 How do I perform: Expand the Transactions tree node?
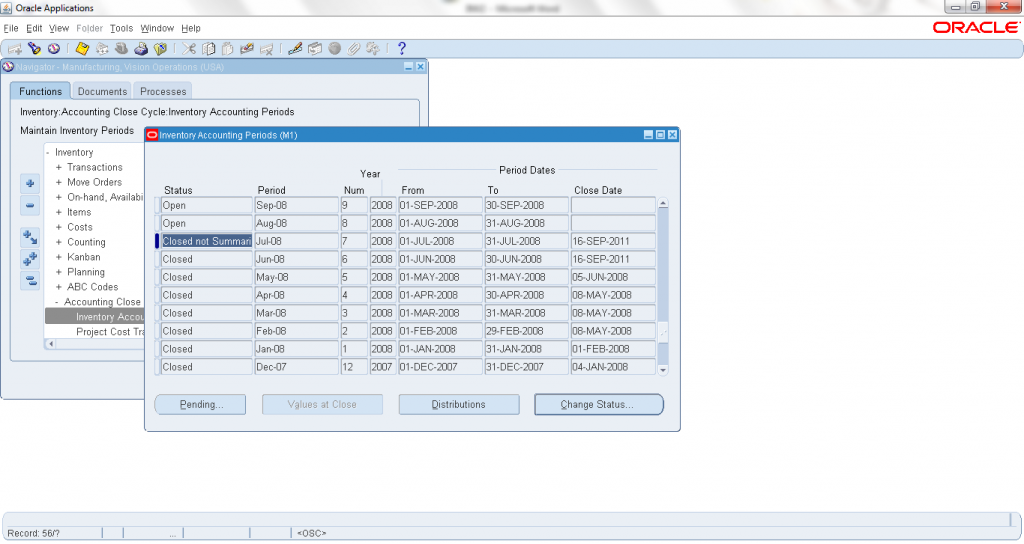tap(59, 168)
